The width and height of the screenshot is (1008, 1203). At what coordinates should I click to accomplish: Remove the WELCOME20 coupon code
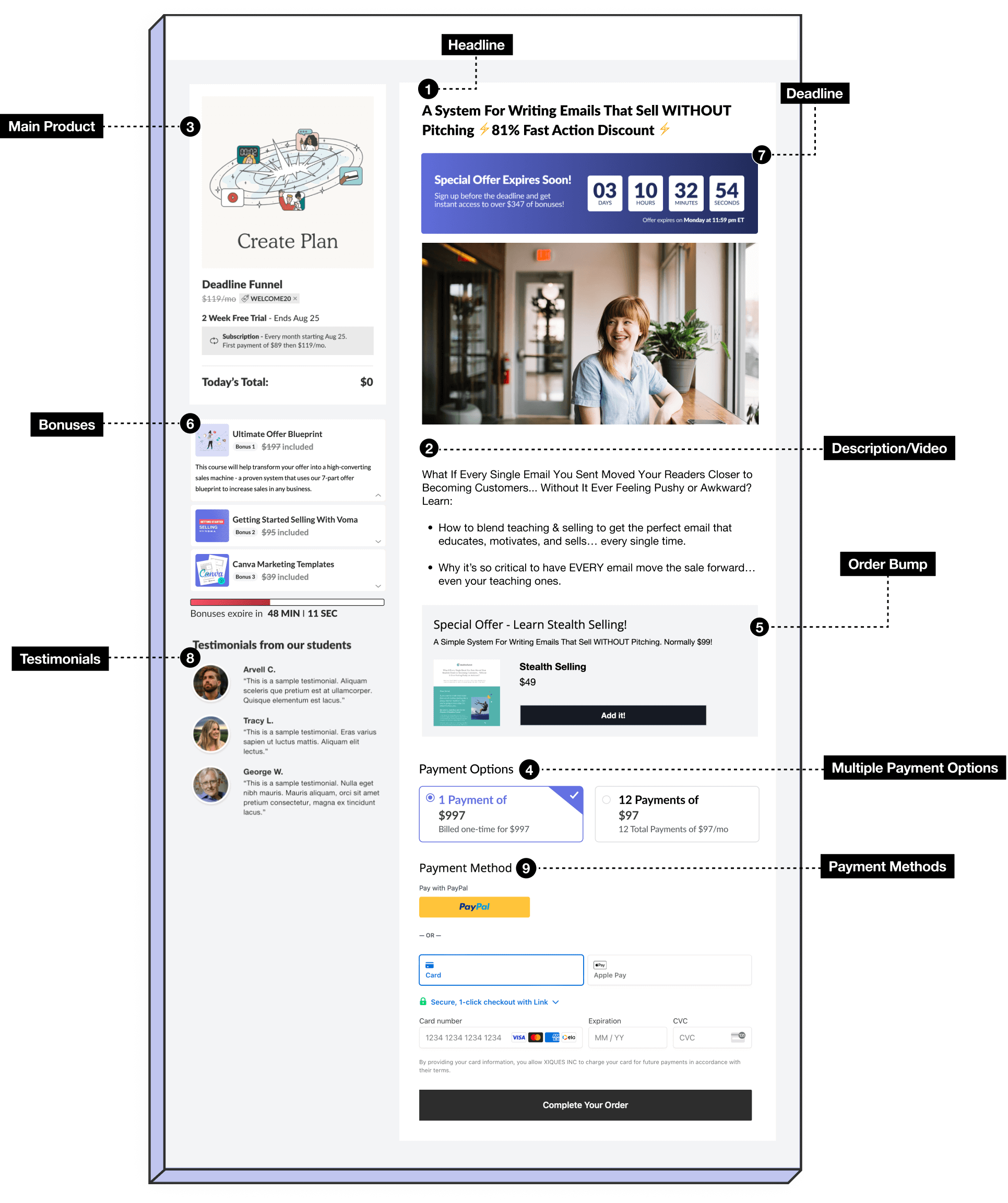coord(295,299)
